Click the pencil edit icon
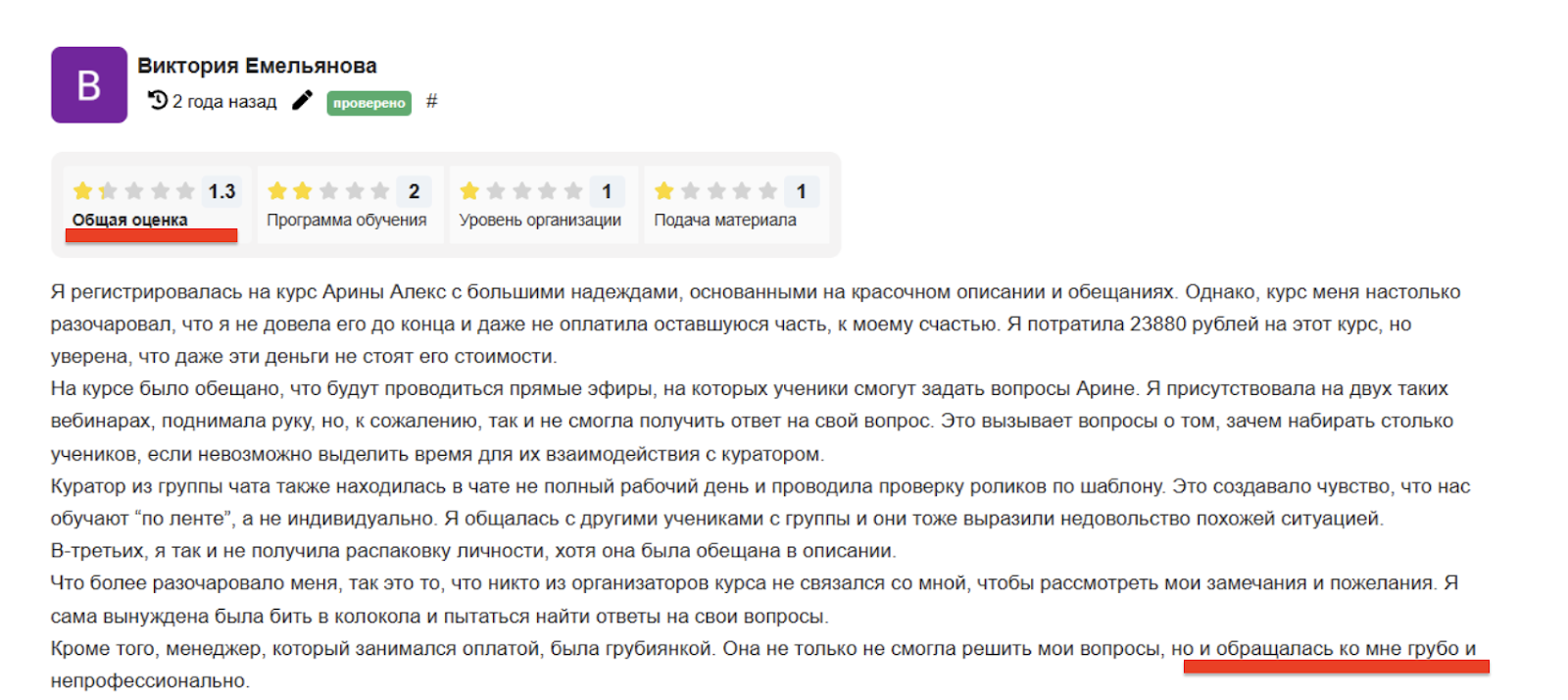 pyautogui.click(x=301, y=100)
